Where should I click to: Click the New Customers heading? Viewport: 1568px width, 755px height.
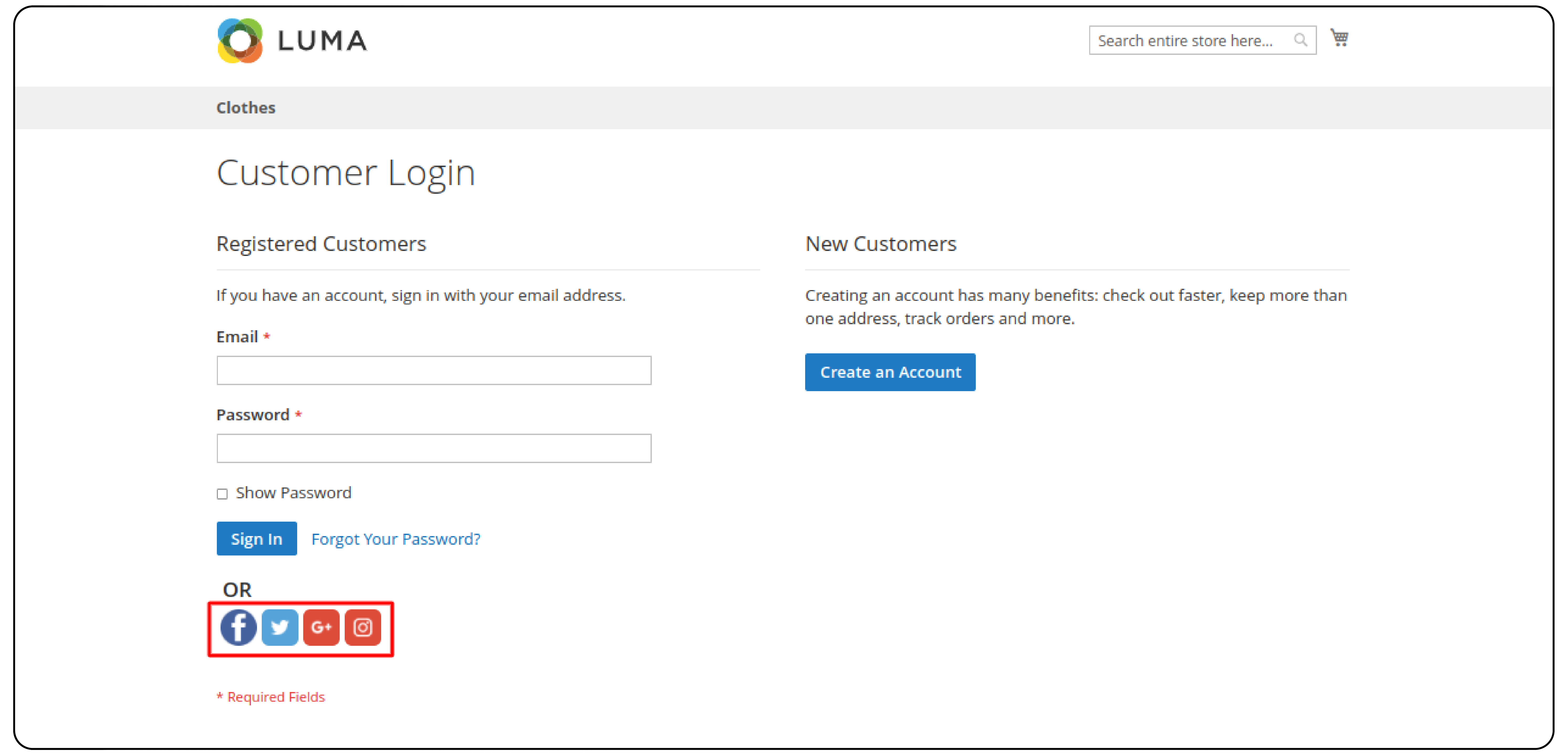point(881,244)
